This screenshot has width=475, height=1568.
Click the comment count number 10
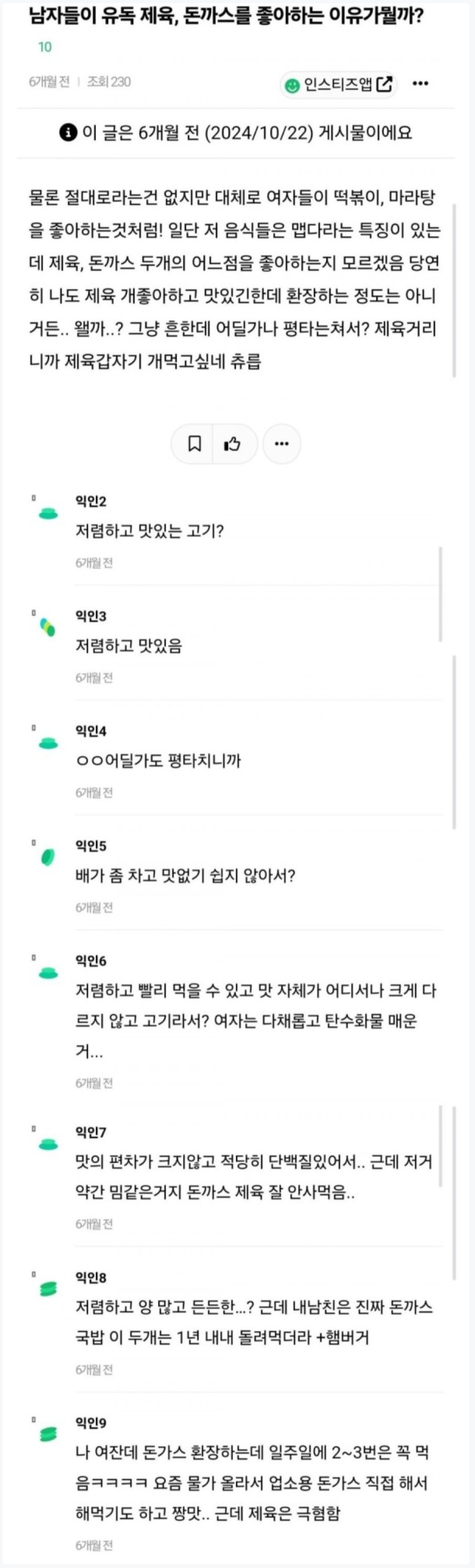45,47
